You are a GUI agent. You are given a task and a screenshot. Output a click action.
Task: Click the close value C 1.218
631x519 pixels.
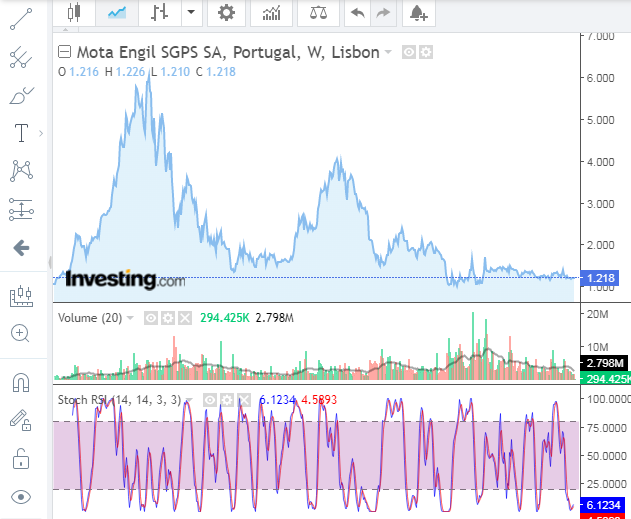216,72
